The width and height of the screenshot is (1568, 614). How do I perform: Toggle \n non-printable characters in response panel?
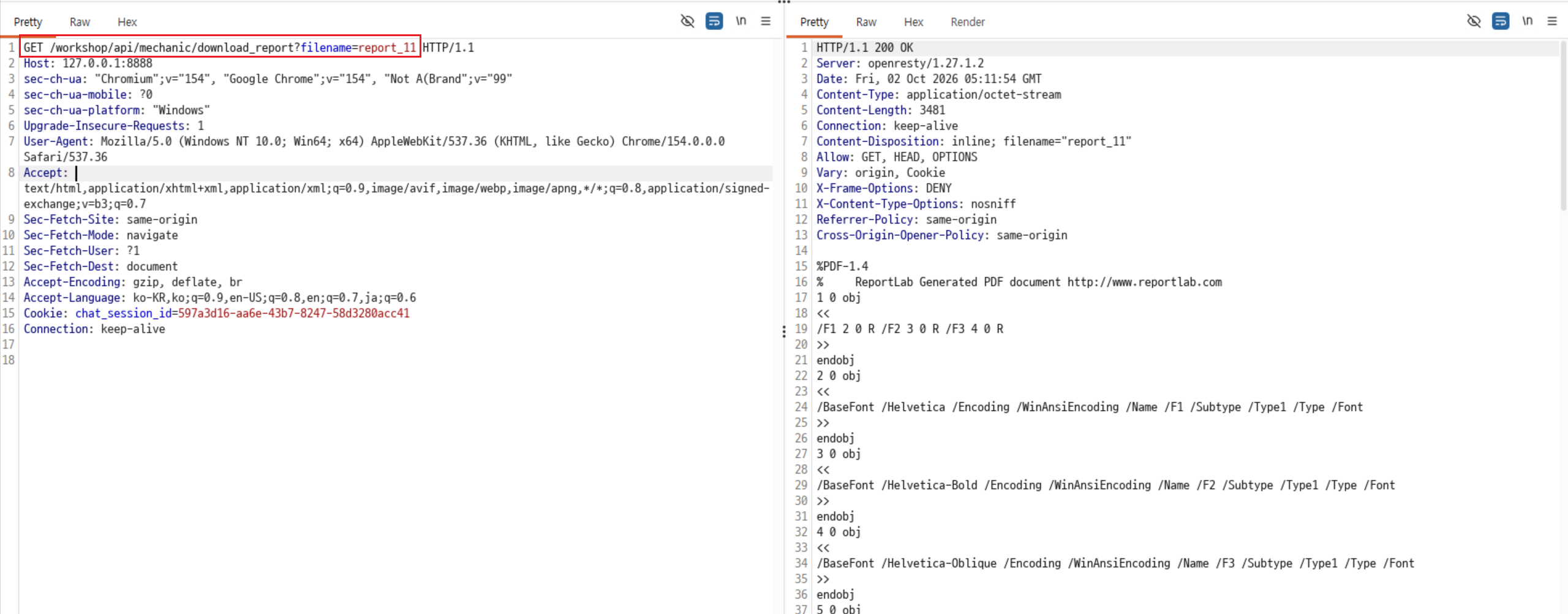1528,21
